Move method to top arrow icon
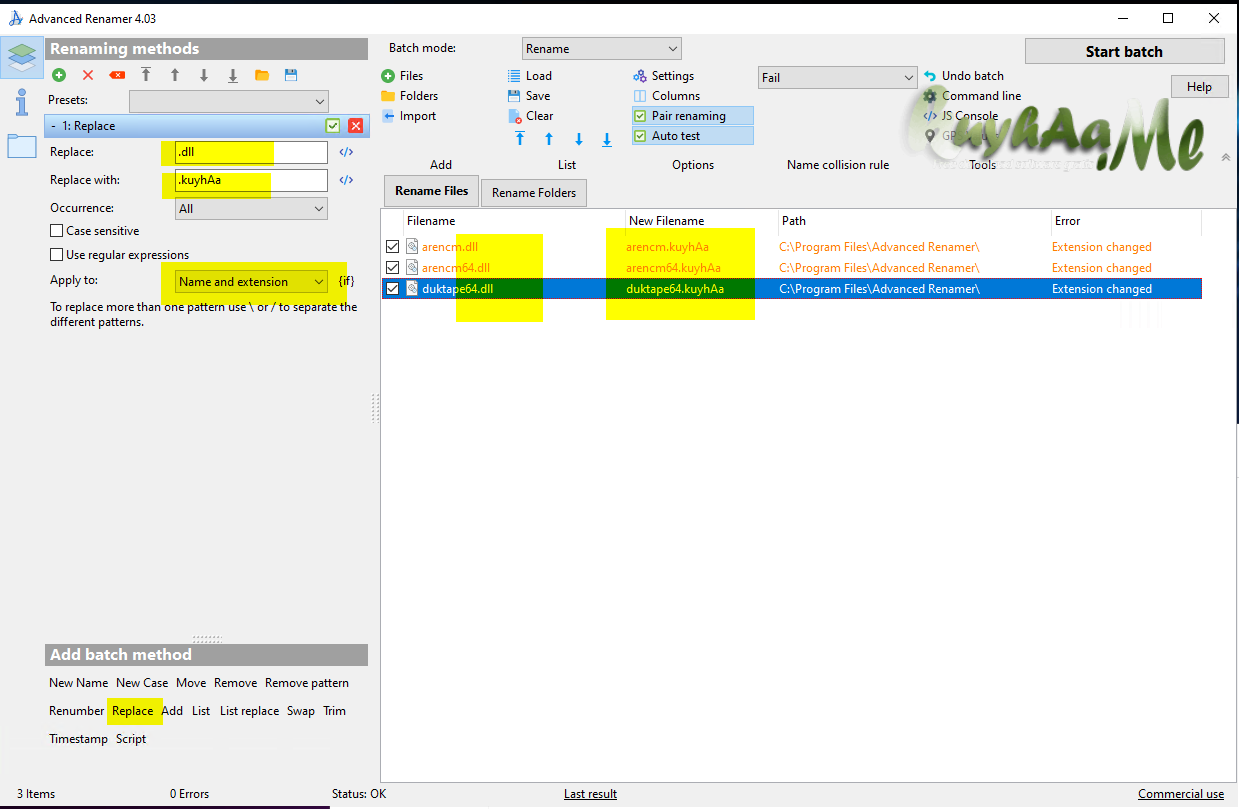 click(x=146, y=75)
